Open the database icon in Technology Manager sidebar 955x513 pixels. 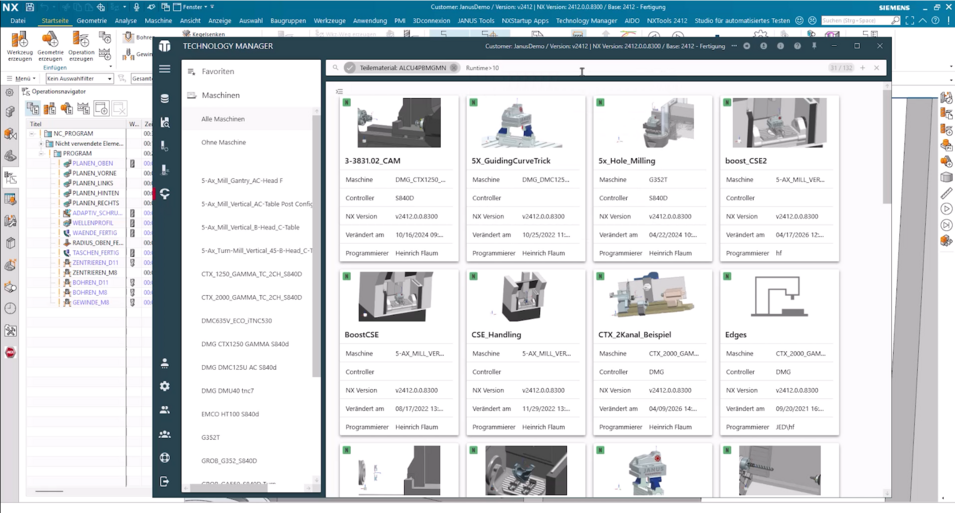[164, 98]
